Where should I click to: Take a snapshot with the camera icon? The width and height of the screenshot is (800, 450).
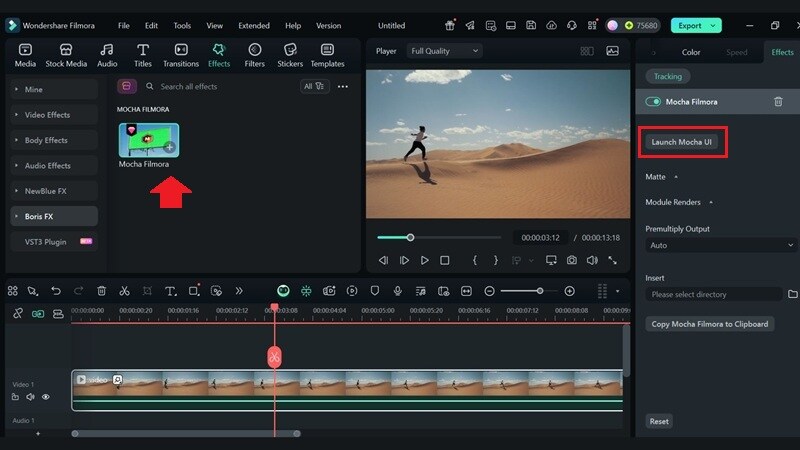coord(571,260)
